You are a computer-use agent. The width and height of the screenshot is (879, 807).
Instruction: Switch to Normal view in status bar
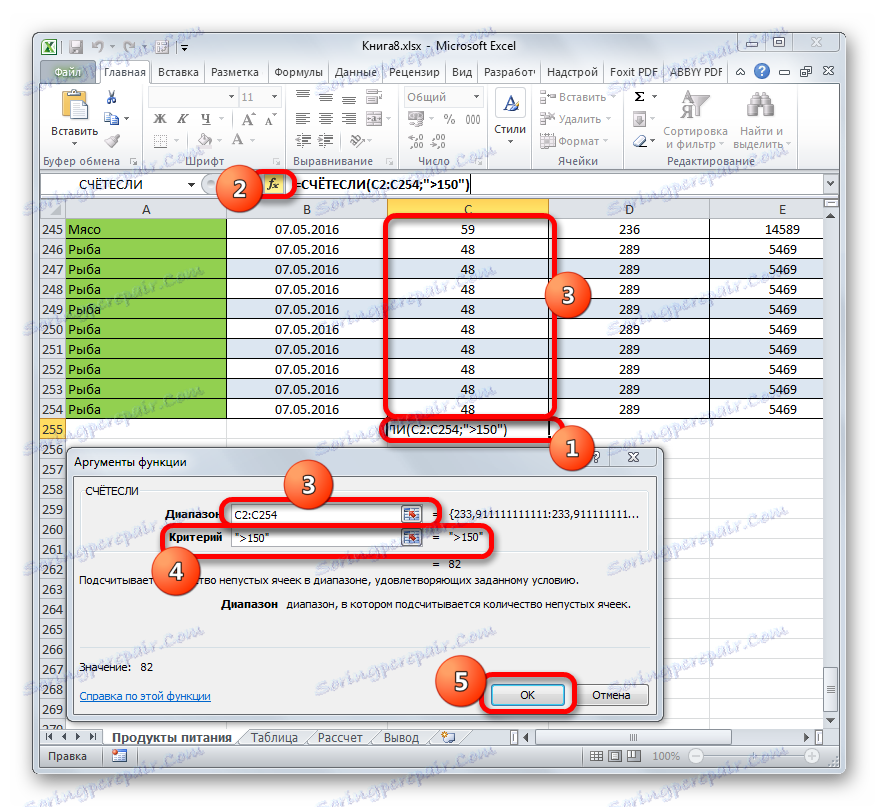click(596, 756)
